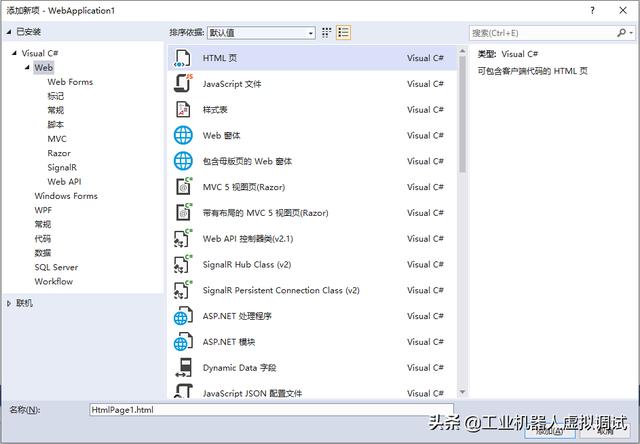
Task: Select Web API 控制器类(v2.1) icon
Action: (182, 238)
